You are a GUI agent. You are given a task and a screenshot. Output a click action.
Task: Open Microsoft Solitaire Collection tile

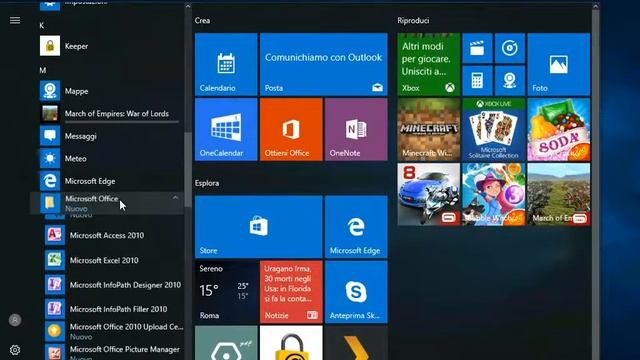pos(494,129)
